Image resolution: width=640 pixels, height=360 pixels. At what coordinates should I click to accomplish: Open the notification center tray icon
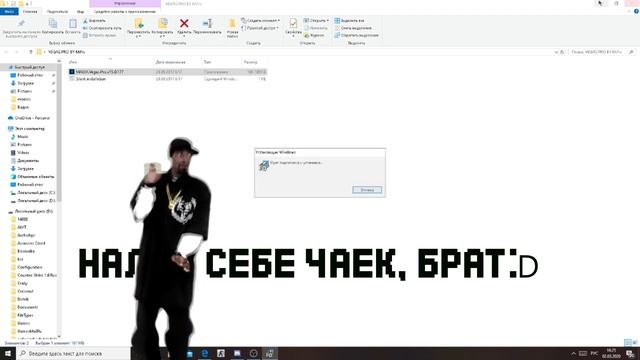pos(630,353)
